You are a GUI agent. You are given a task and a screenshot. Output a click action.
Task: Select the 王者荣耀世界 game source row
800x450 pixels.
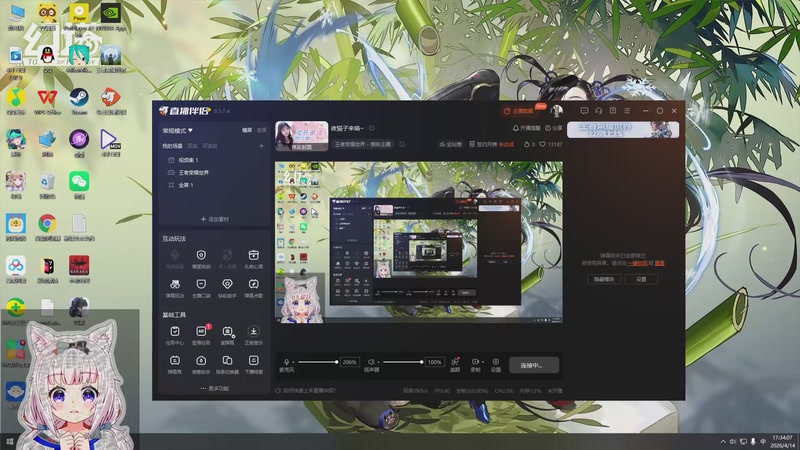coord(214,172)
